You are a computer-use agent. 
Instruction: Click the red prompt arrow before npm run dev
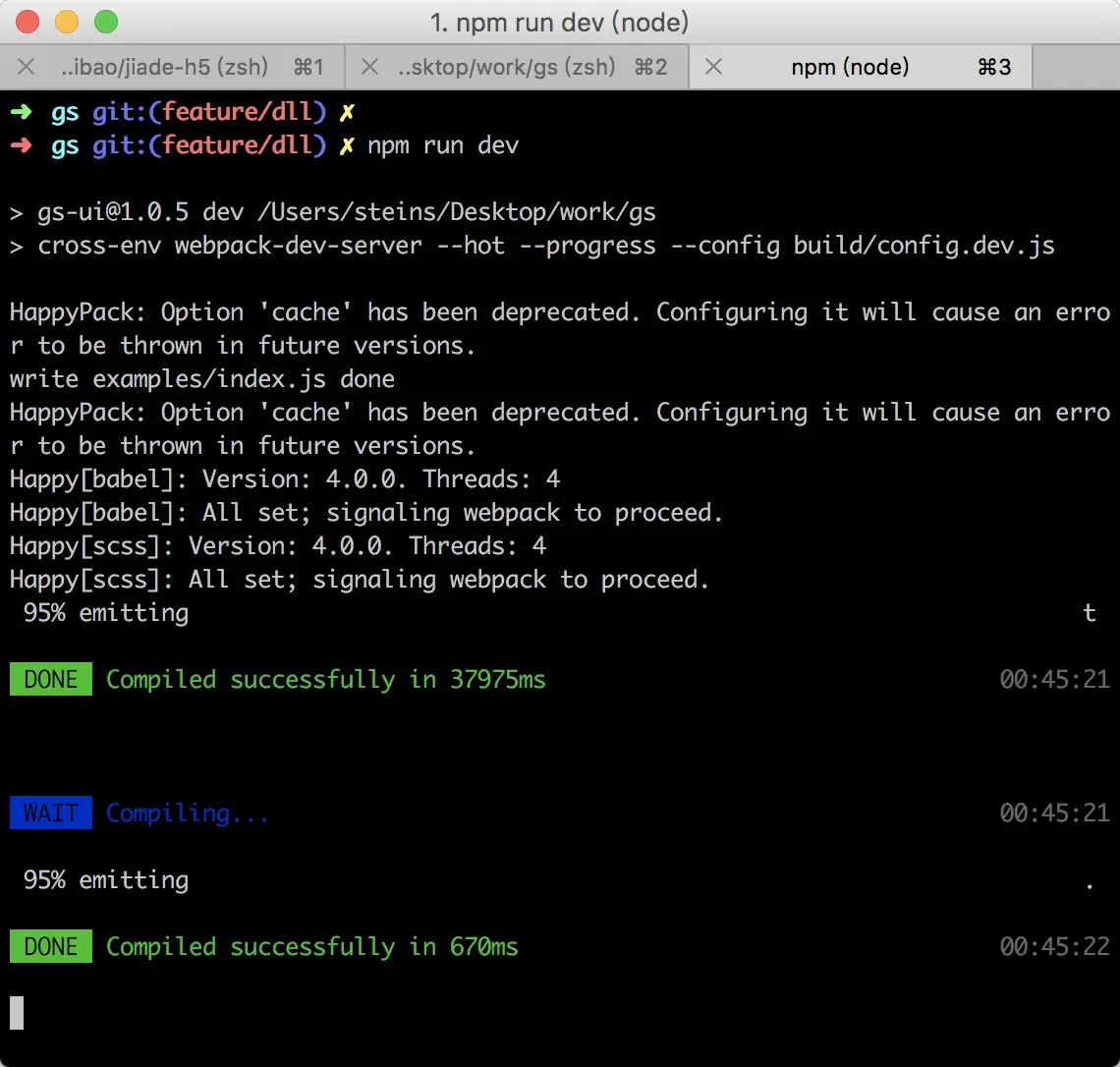point(22,145)
